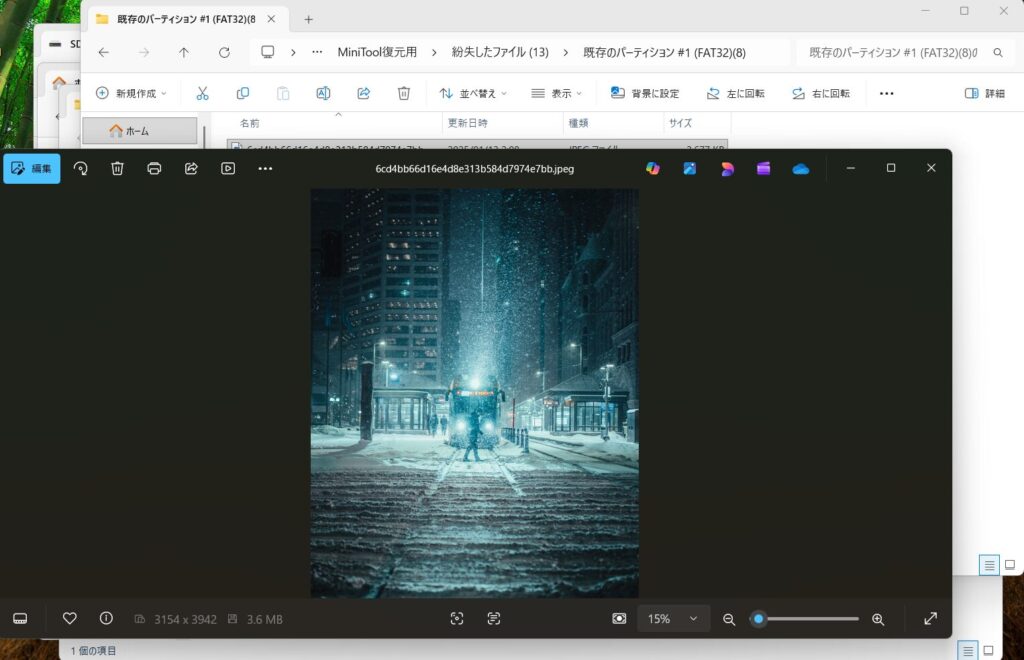Open the 表示 (View) menu in Explorer

coord(558,93)
